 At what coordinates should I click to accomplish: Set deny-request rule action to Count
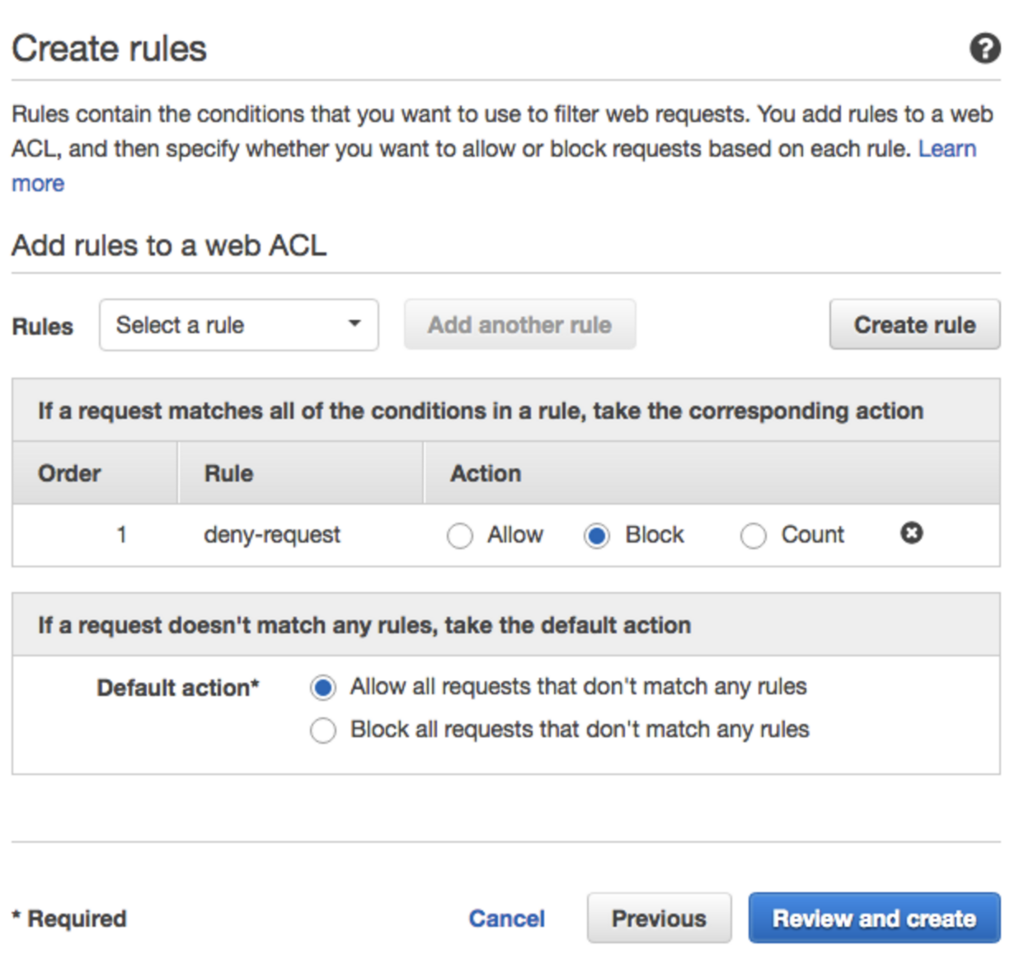(753, 536)
